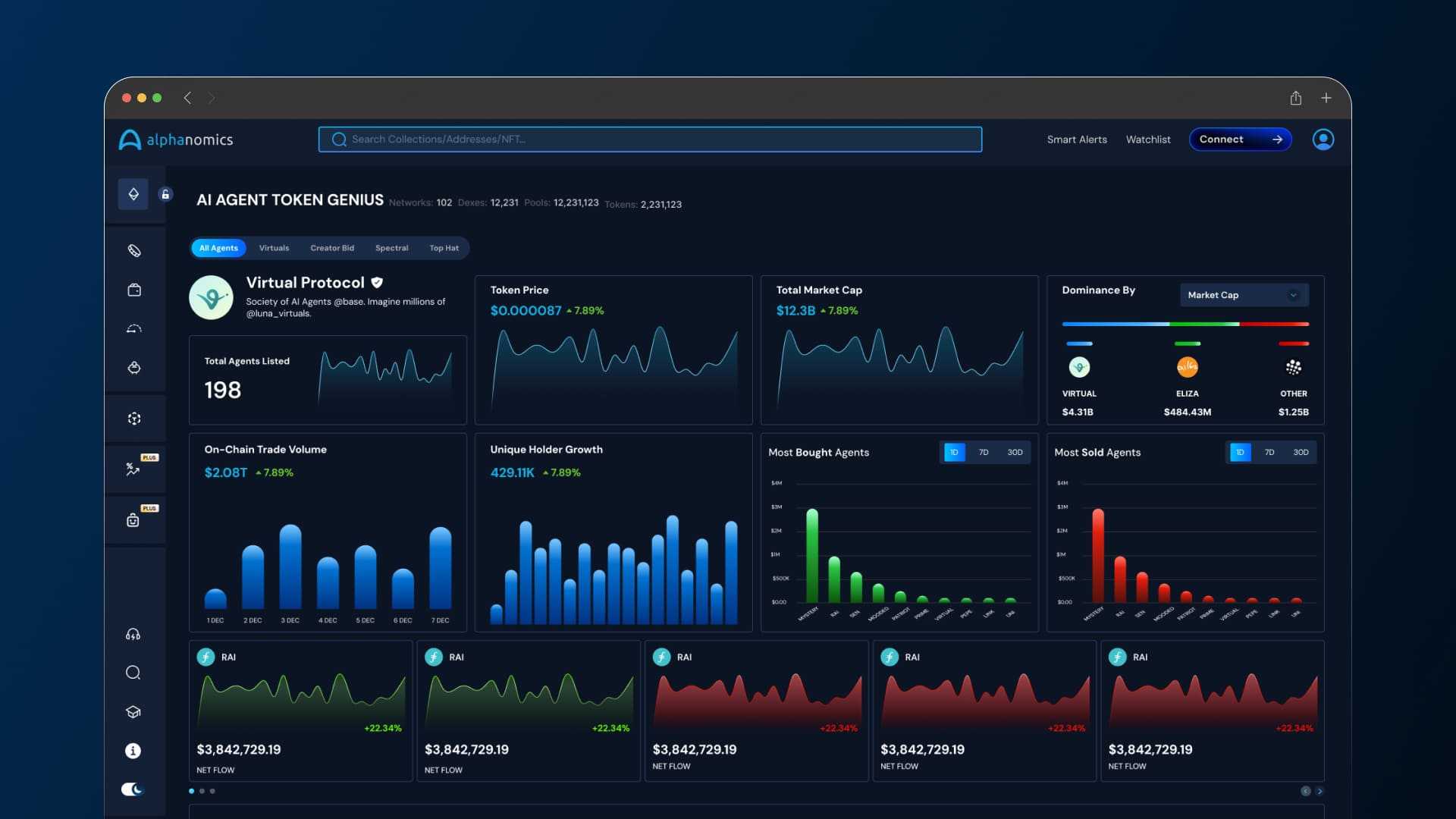Select the Creator Bid tab
The height and width of the screenshot is (819, 1456).
click(332, 248)
